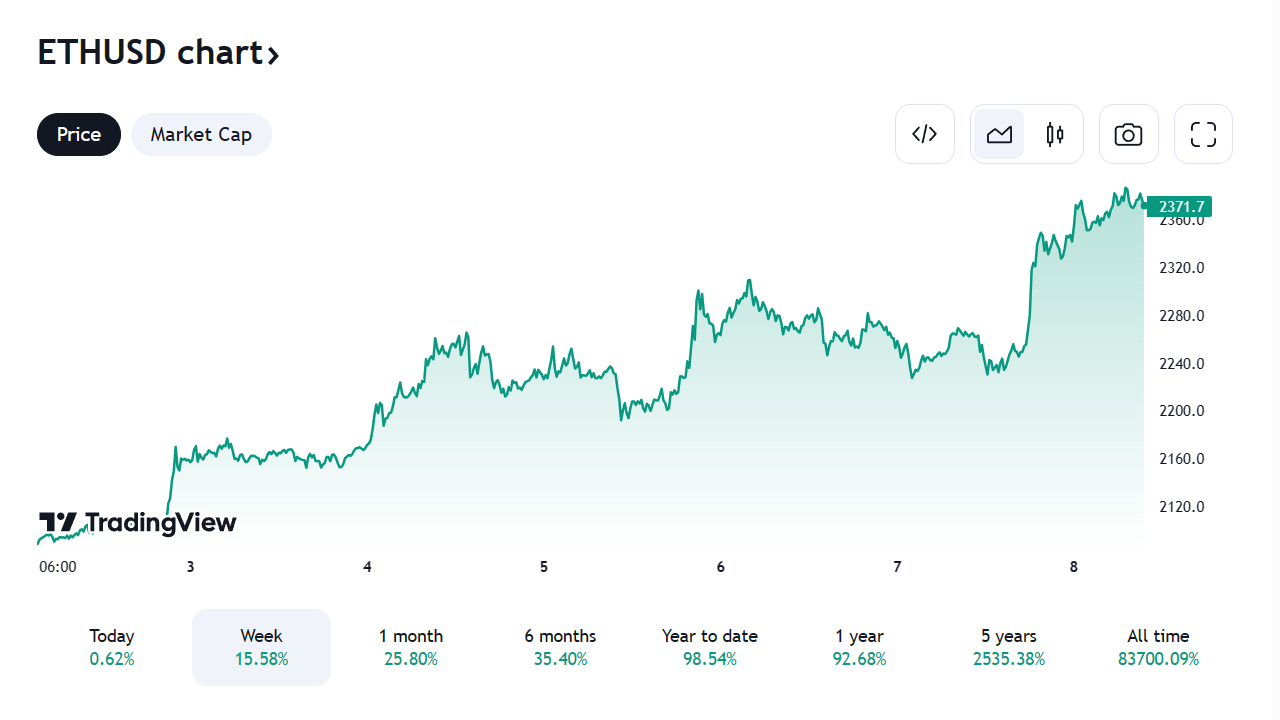Switch to candlestick chart view

[1054, 134]
